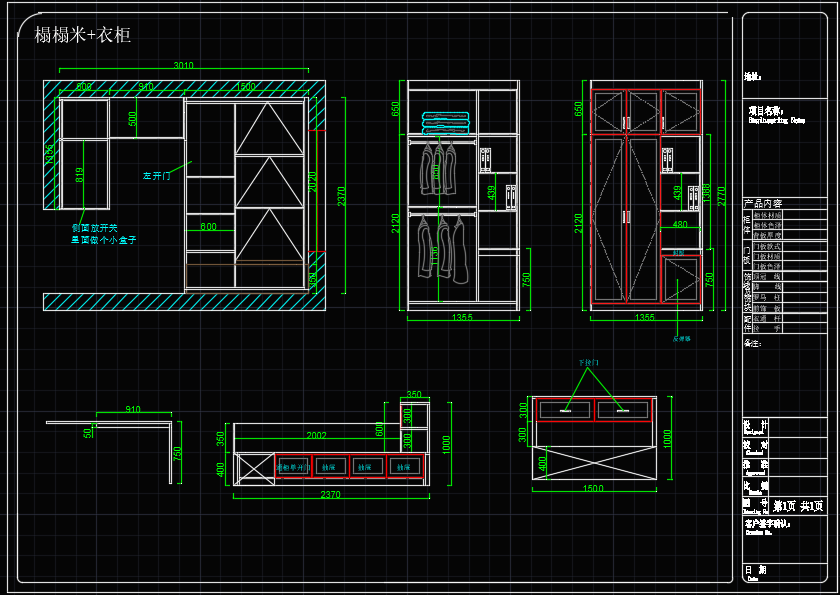Click the 榻榻米+衣柜 drawing title
The width and height of the screenshot is (840, 595).
pyautogui.click(x=83, y=36)
